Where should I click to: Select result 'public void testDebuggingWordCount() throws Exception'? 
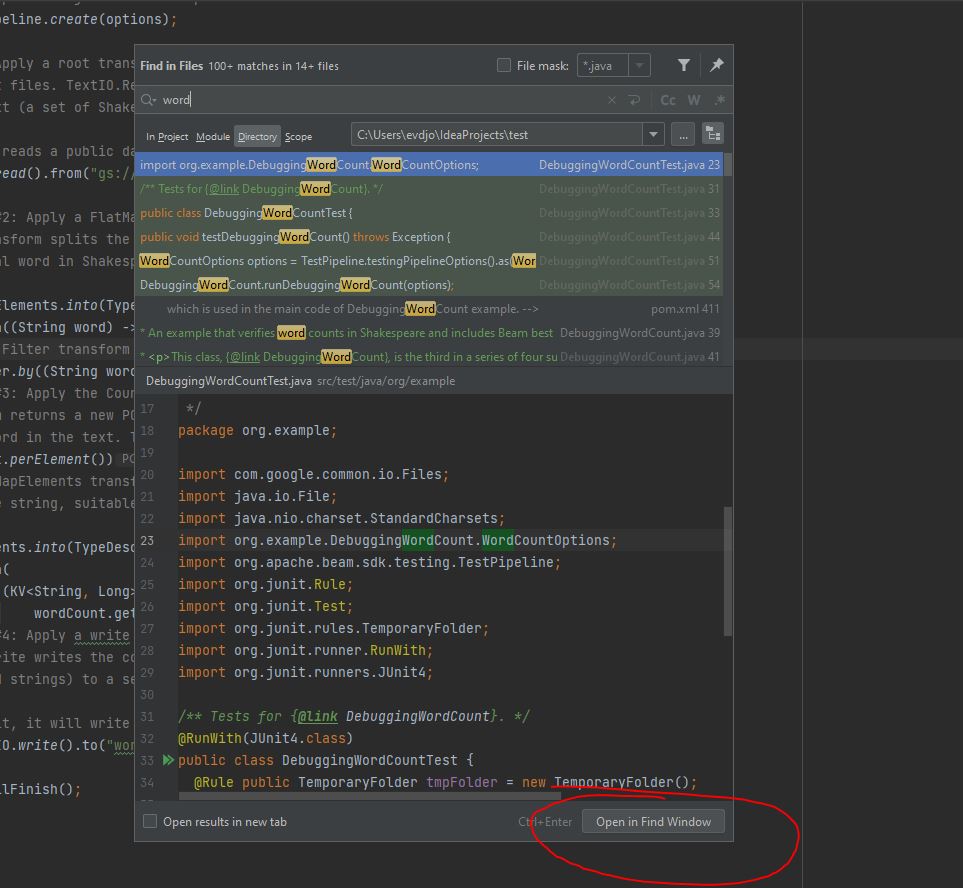click(429, 236)
